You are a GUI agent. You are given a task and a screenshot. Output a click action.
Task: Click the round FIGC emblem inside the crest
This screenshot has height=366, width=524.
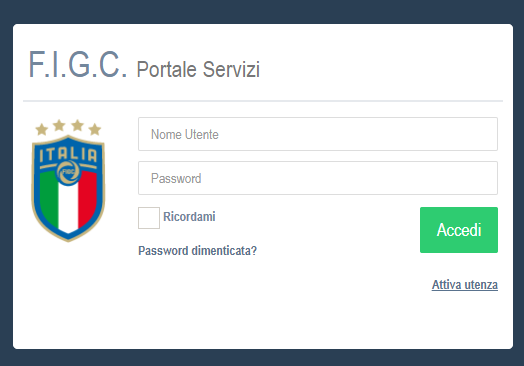[68, 172]
